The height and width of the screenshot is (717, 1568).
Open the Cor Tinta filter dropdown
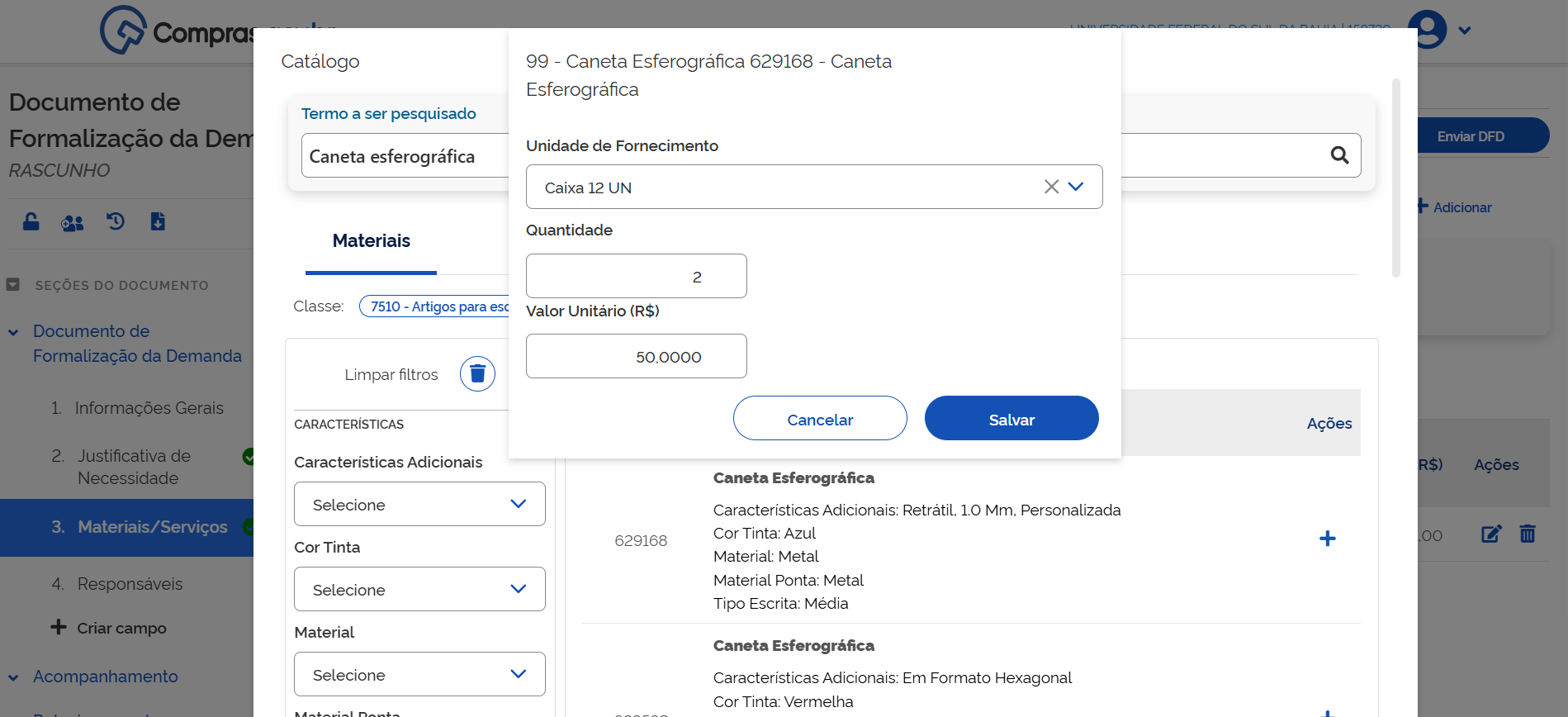click(419, 589)
